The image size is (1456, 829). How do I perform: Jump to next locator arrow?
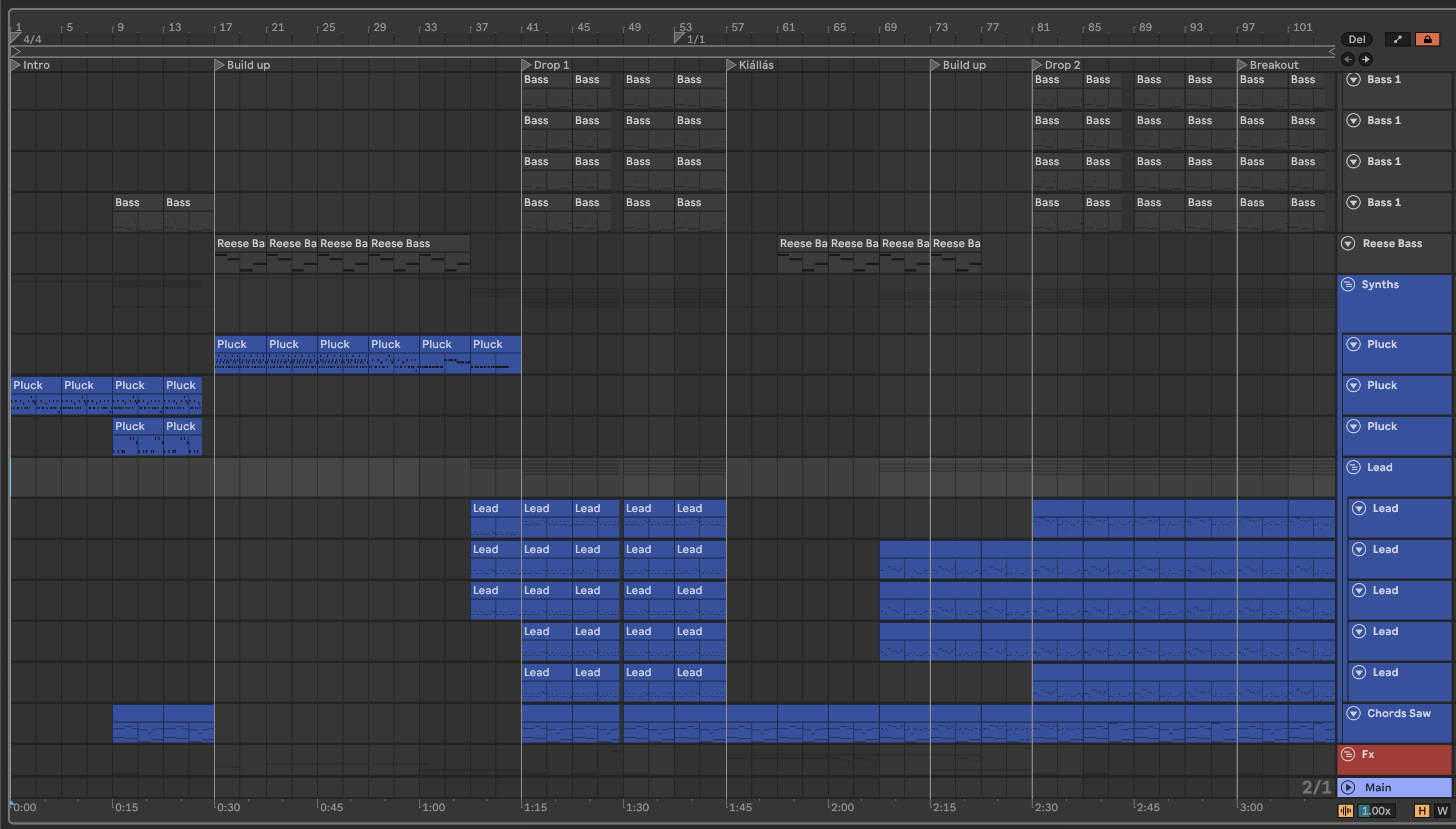[1366, 59]
